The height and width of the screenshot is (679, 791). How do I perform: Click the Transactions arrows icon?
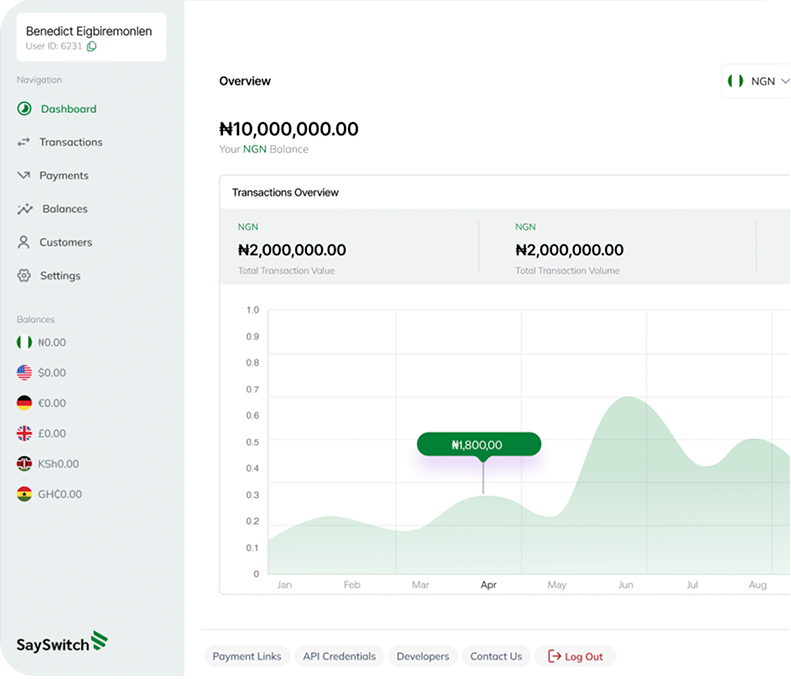click(24, 142)
